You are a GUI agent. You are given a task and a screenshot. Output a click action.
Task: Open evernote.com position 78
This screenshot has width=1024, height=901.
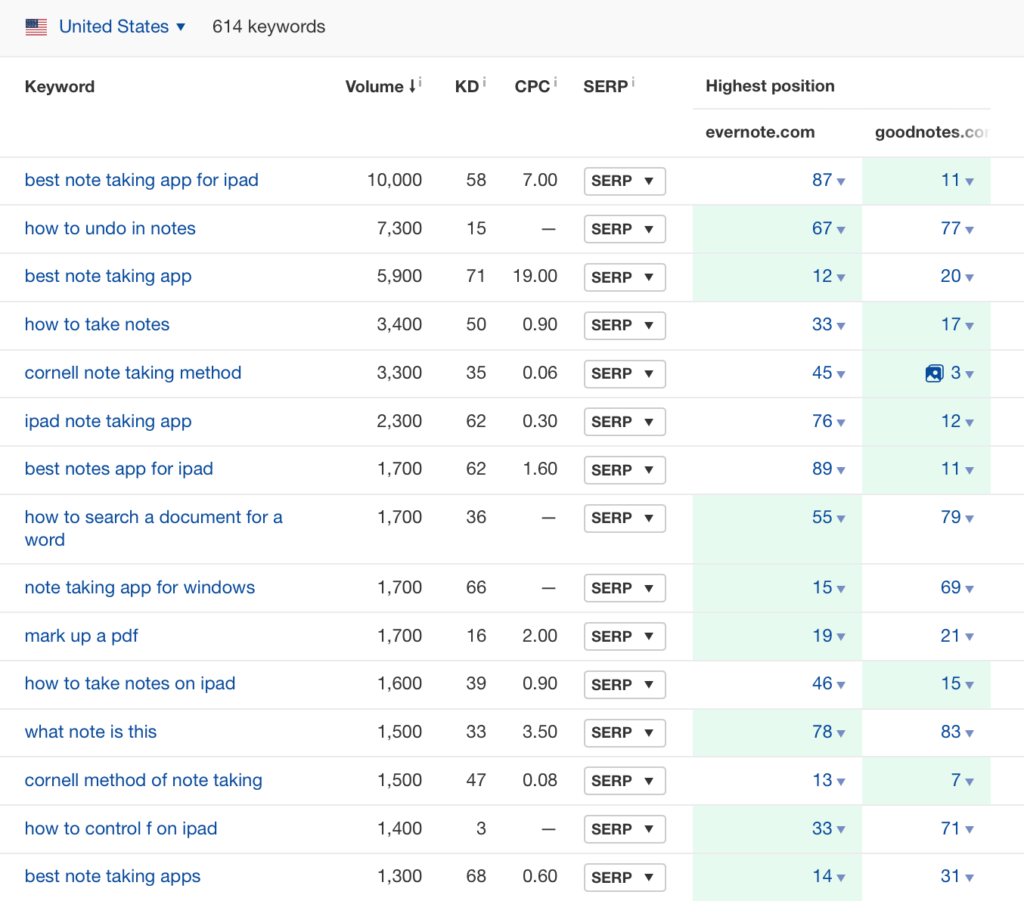[x=828, y=732]
